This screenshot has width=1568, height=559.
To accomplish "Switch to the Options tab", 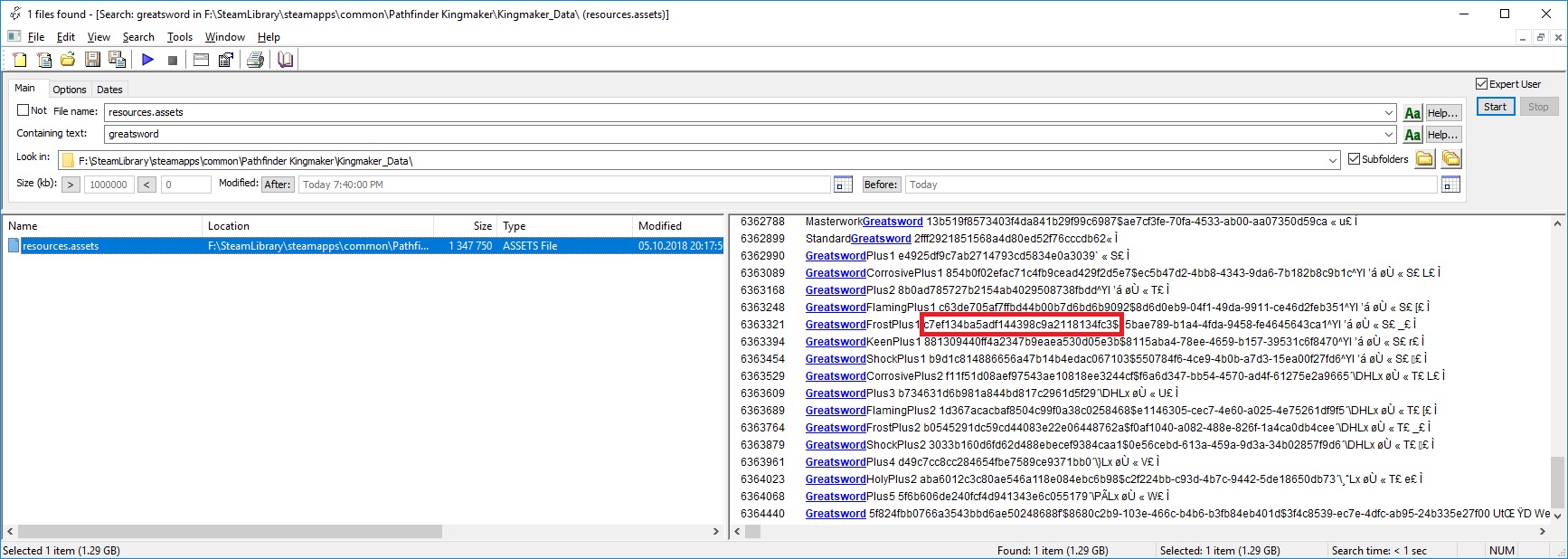I will tap(70, 90).
